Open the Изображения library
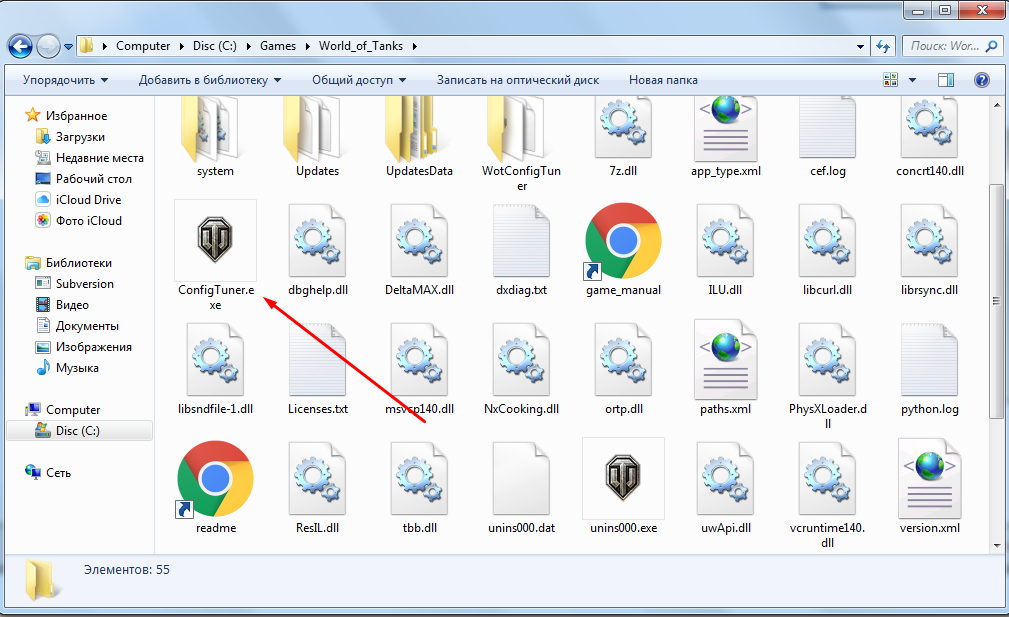Screen dimensions: 1009x617 pyautogui.click(x=84, y=347)
